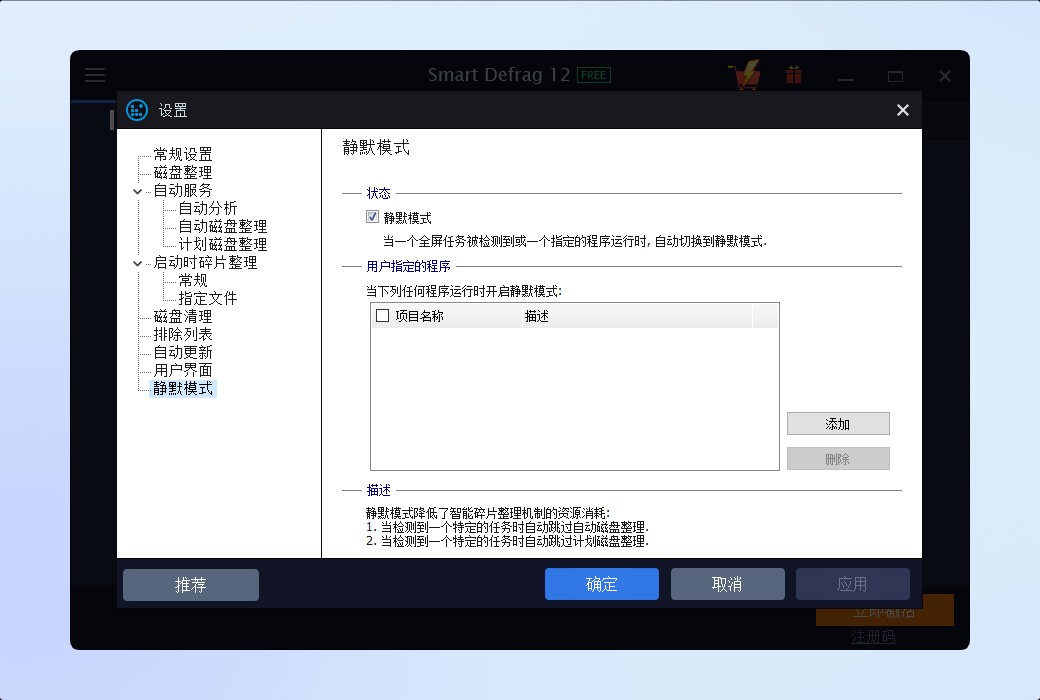Select 自动磁盘整理 in the tree
The width and height of the screenshot is (1040, 700).
coord(223,226)
